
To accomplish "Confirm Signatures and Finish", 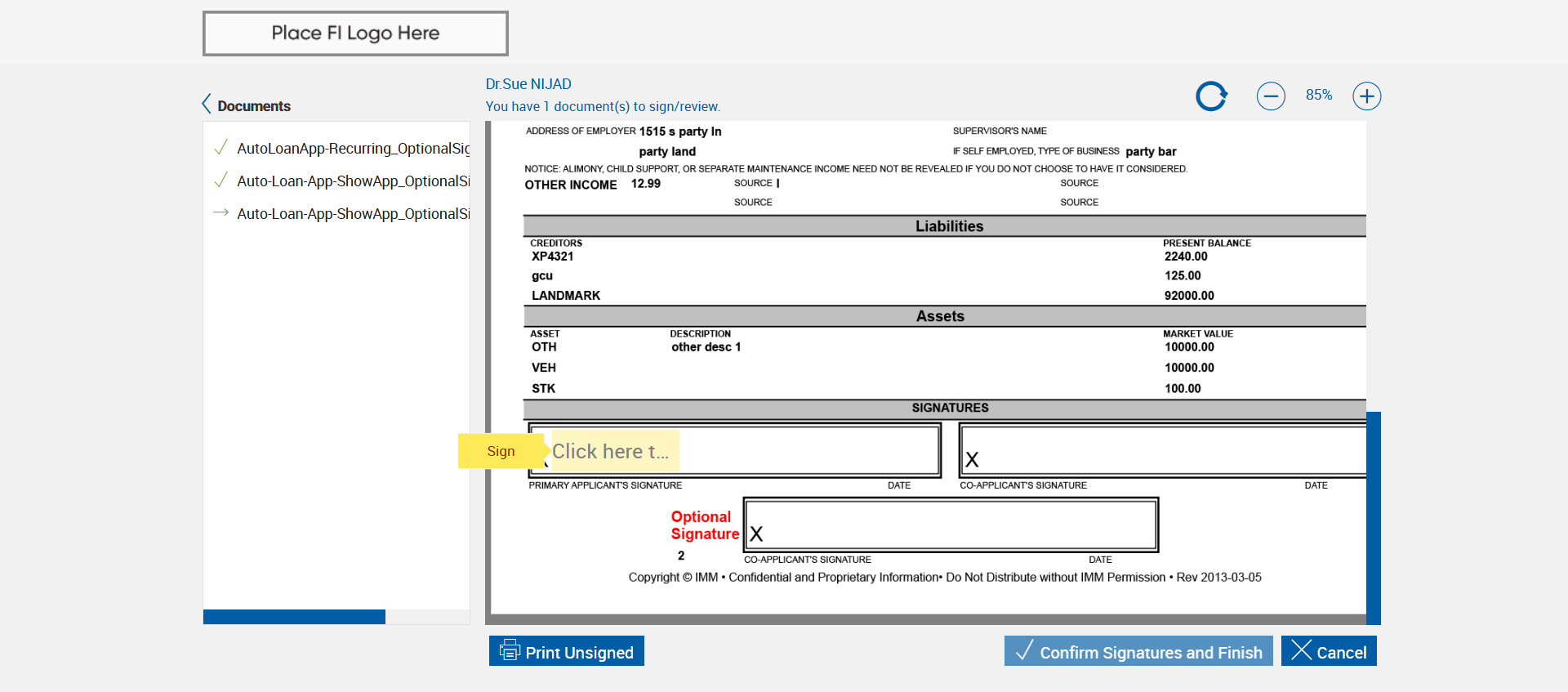I will tap(1138, 651).
